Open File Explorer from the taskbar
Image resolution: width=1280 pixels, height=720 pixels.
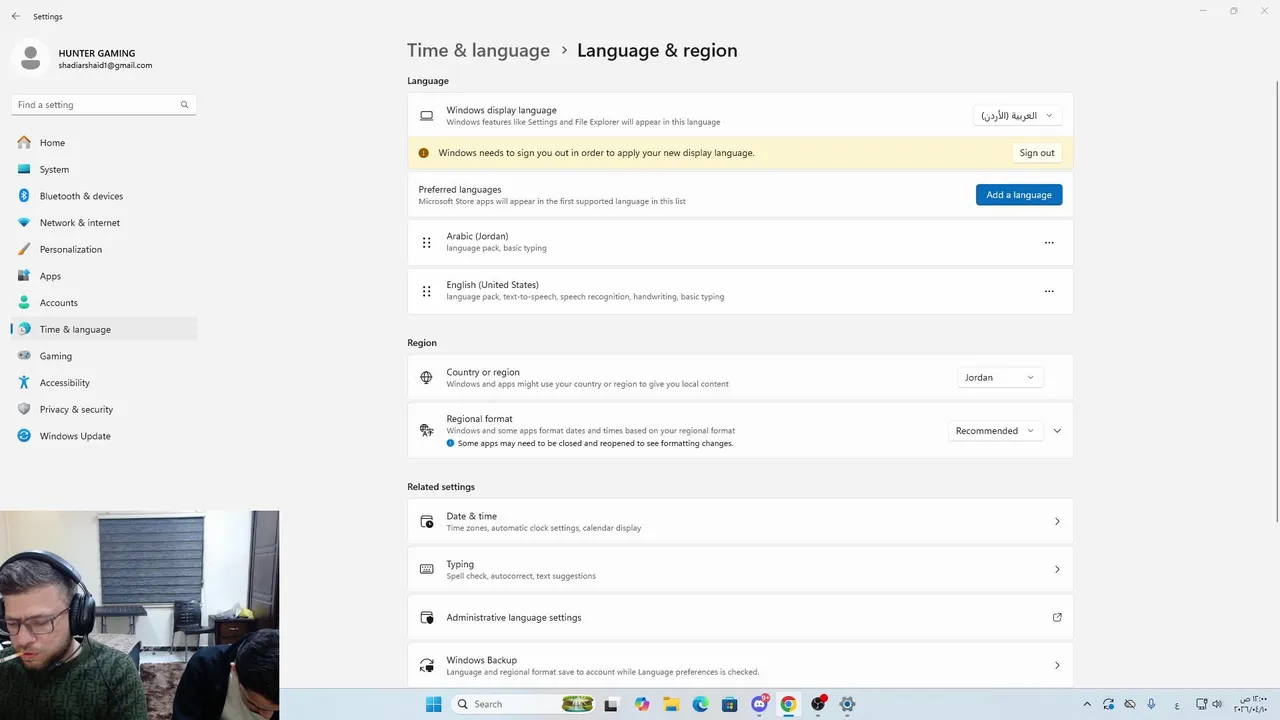pyautogui.click(x=671, y=704)
